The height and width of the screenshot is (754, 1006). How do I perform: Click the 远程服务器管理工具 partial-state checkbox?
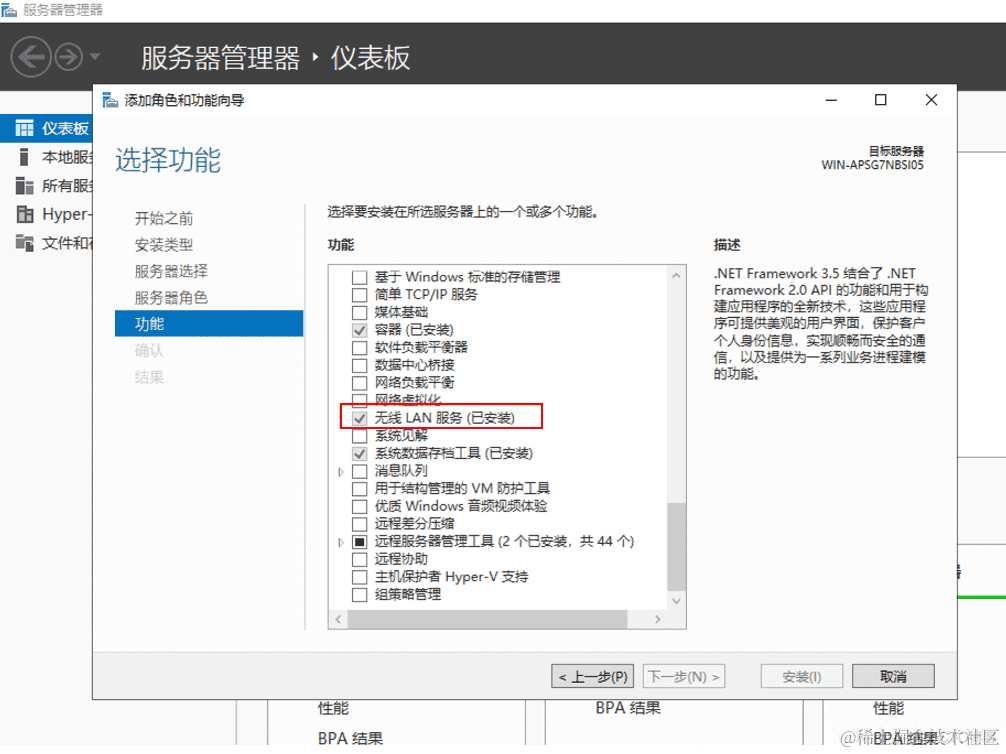click(x=360, y=542)
